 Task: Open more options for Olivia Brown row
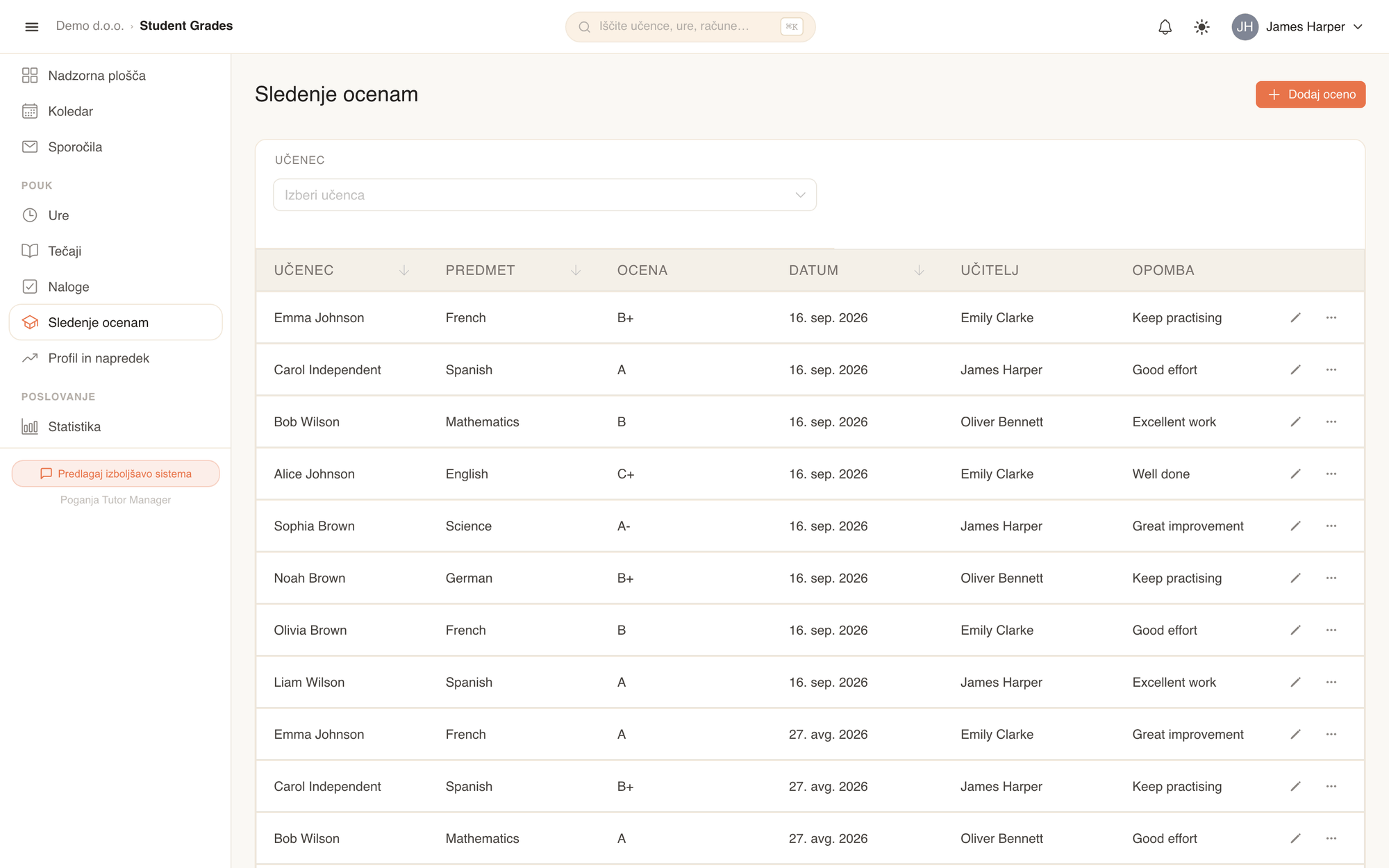point(1331,630)
